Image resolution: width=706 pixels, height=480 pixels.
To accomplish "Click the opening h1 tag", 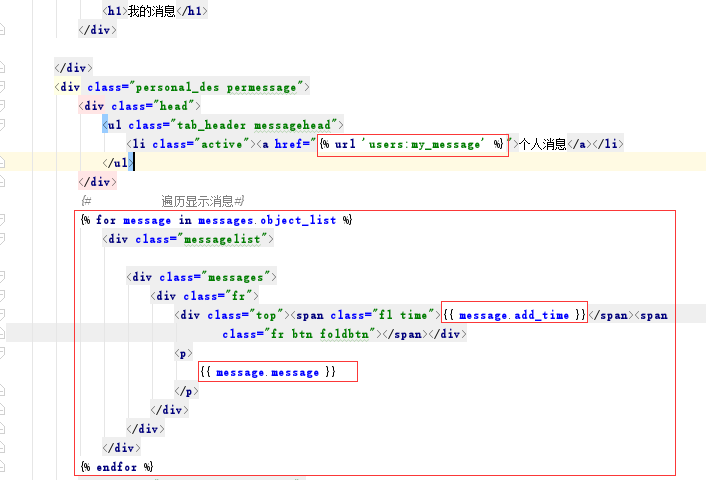I will pos(115,11).
